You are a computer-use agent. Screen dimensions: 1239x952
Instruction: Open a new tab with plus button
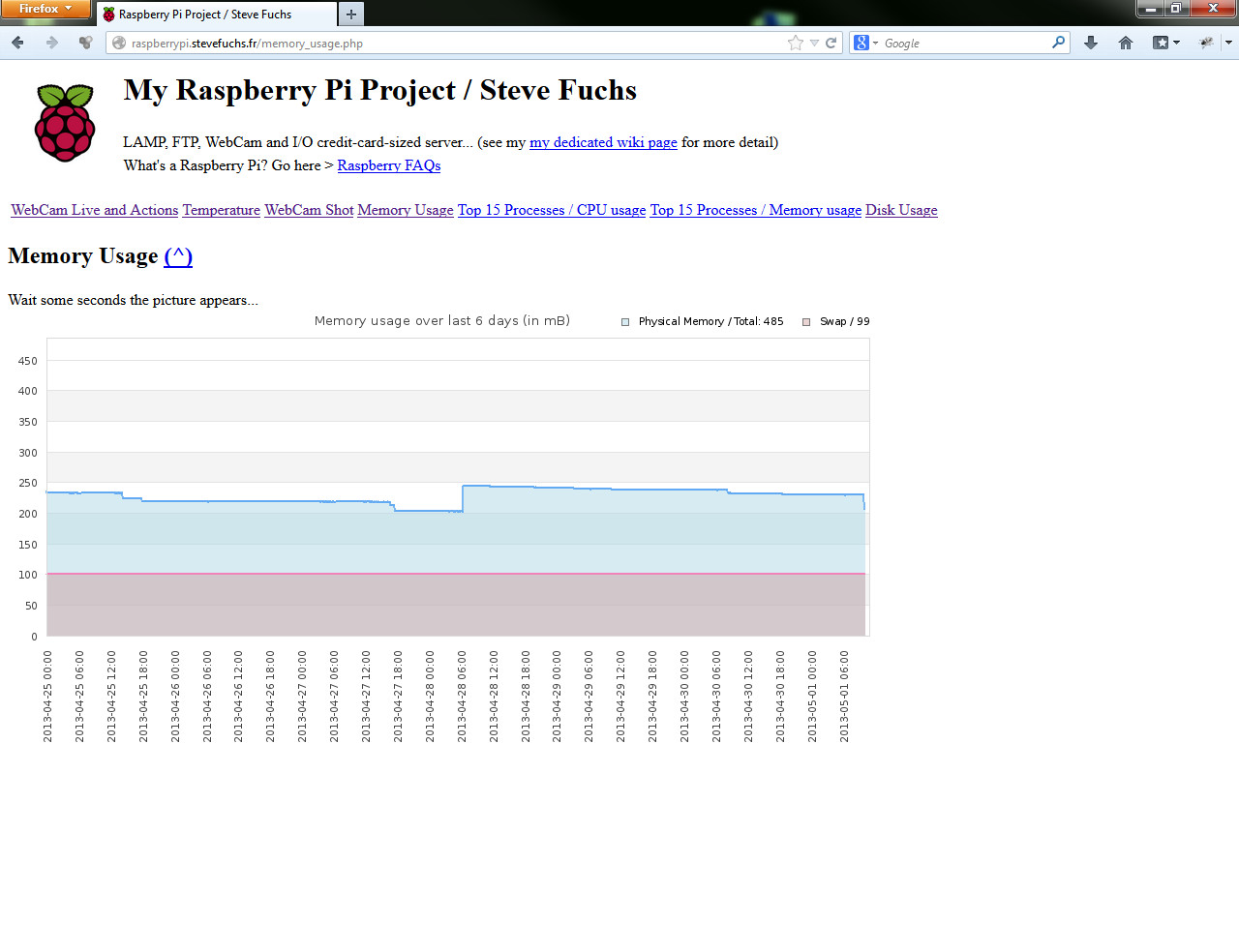[351, 15]
